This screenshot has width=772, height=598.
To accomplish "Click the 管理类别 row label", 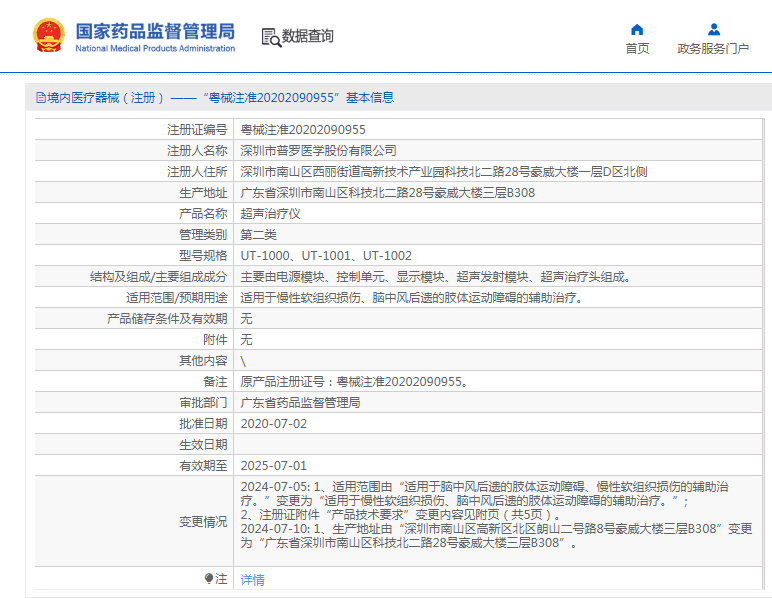I will 203,235.
